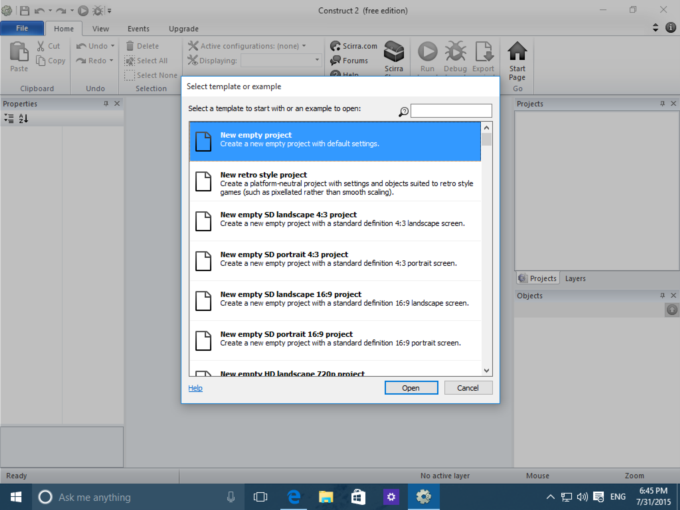Click the template search input field
680x510 pixels.
pos(451,111)
